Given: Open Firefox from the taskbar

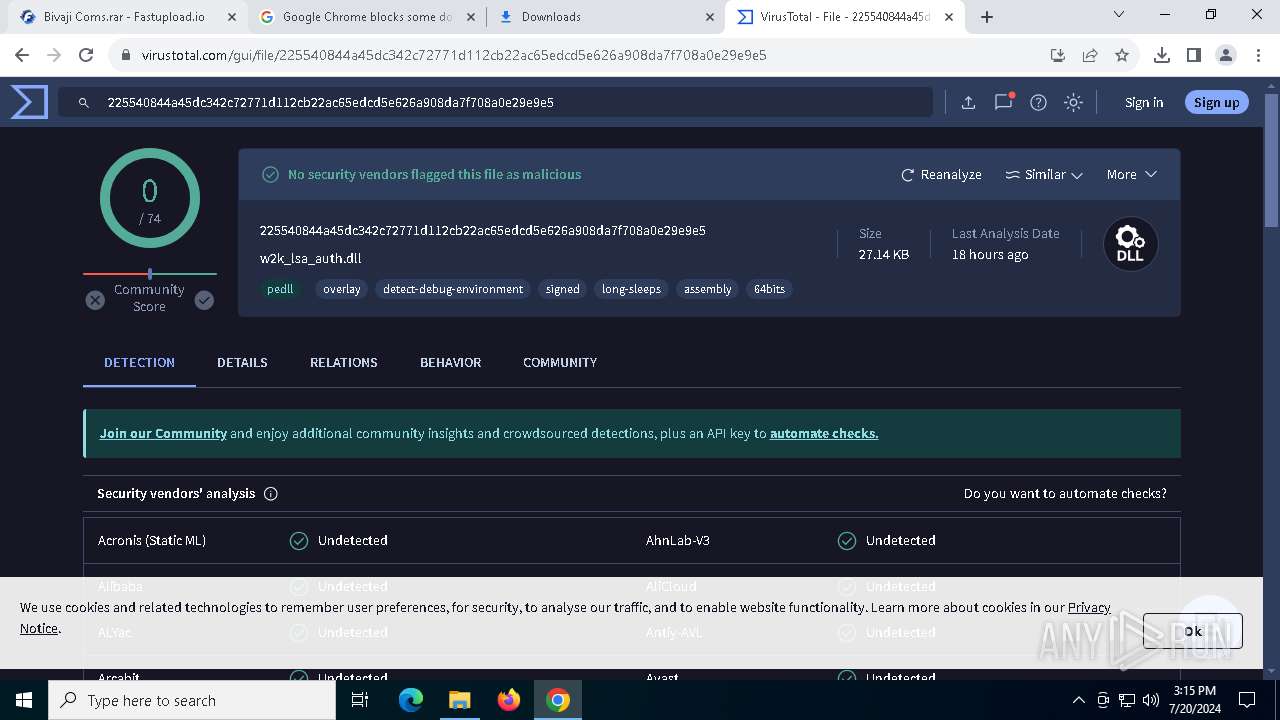Looking at the screenshot, I should click(x=509, y=700).
